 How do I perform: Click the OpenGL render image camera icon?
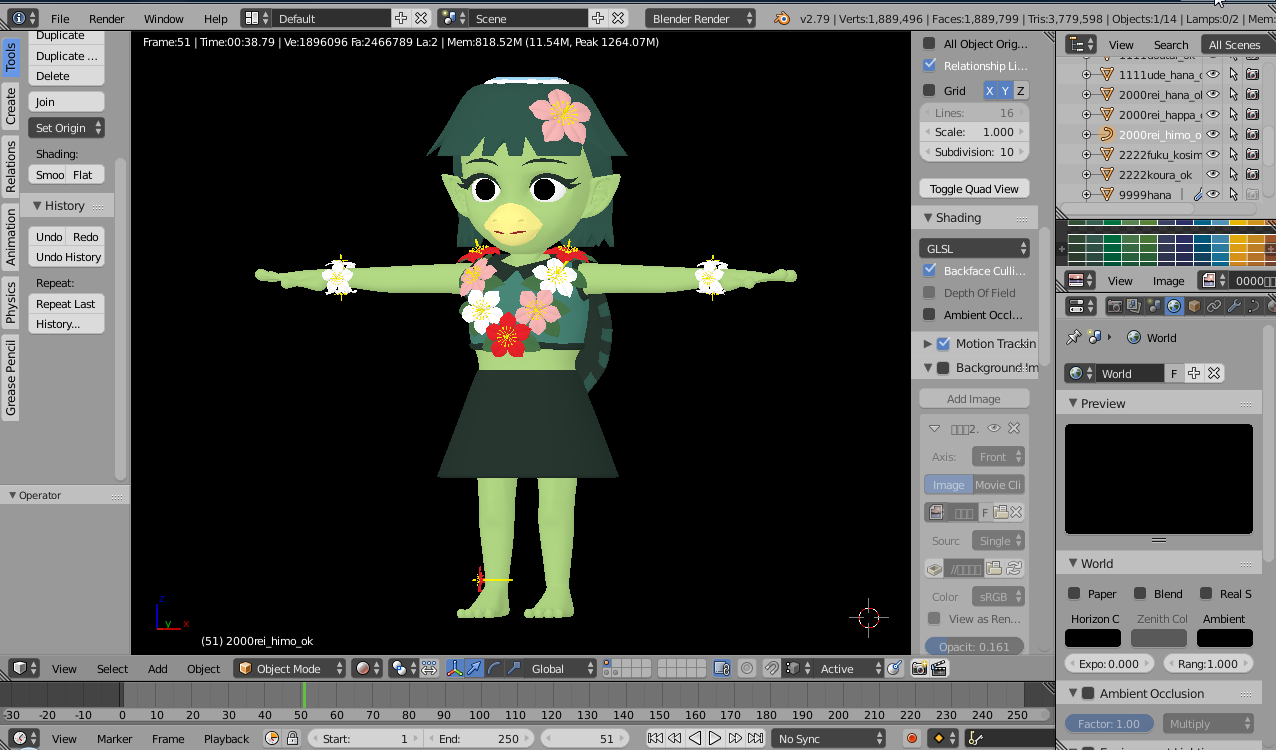coord(919,668)
